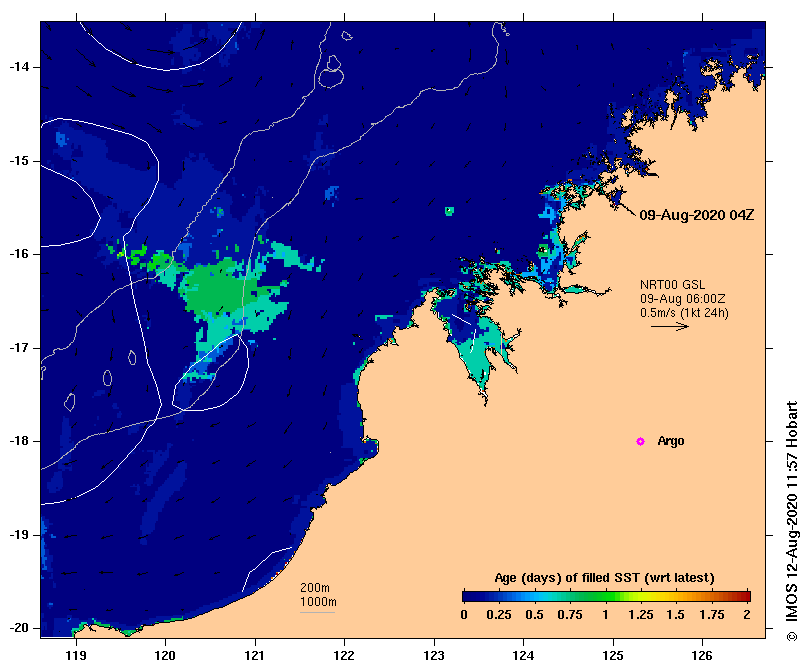The width and height of the screenshot is (809, 672).
Task: Click the dark blue end of colorbar
Action: tap(470, 597)
